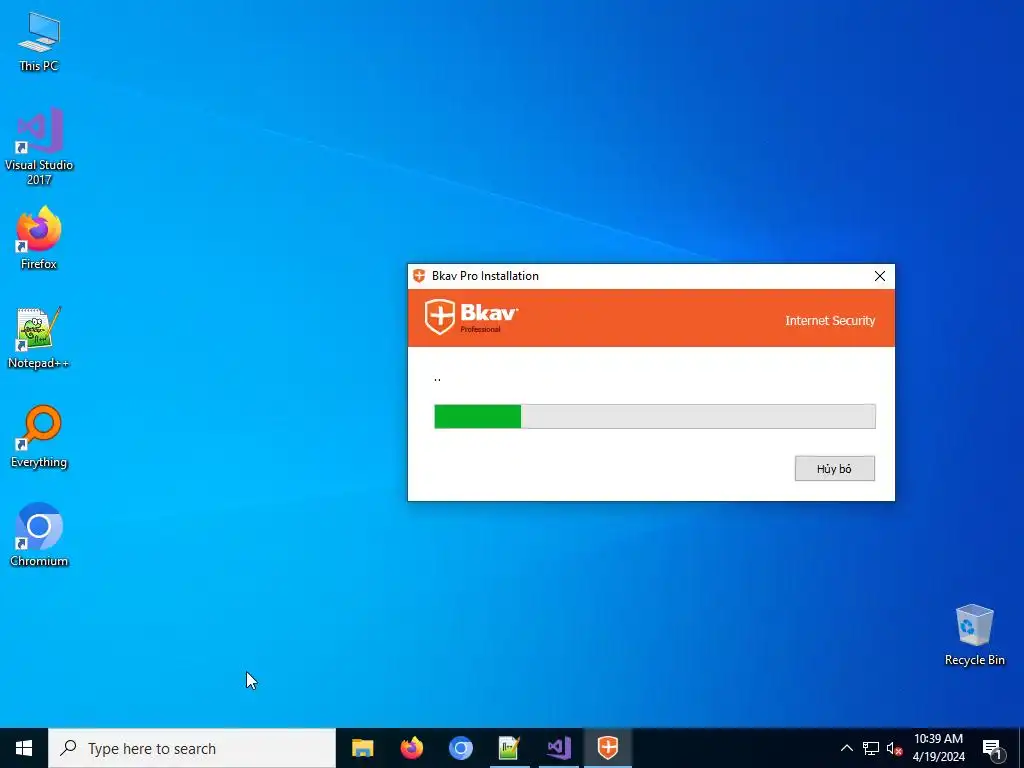Select the Chromium desktop shortcut
This screenshot has width=1024, height=768.
pos(39,534)
